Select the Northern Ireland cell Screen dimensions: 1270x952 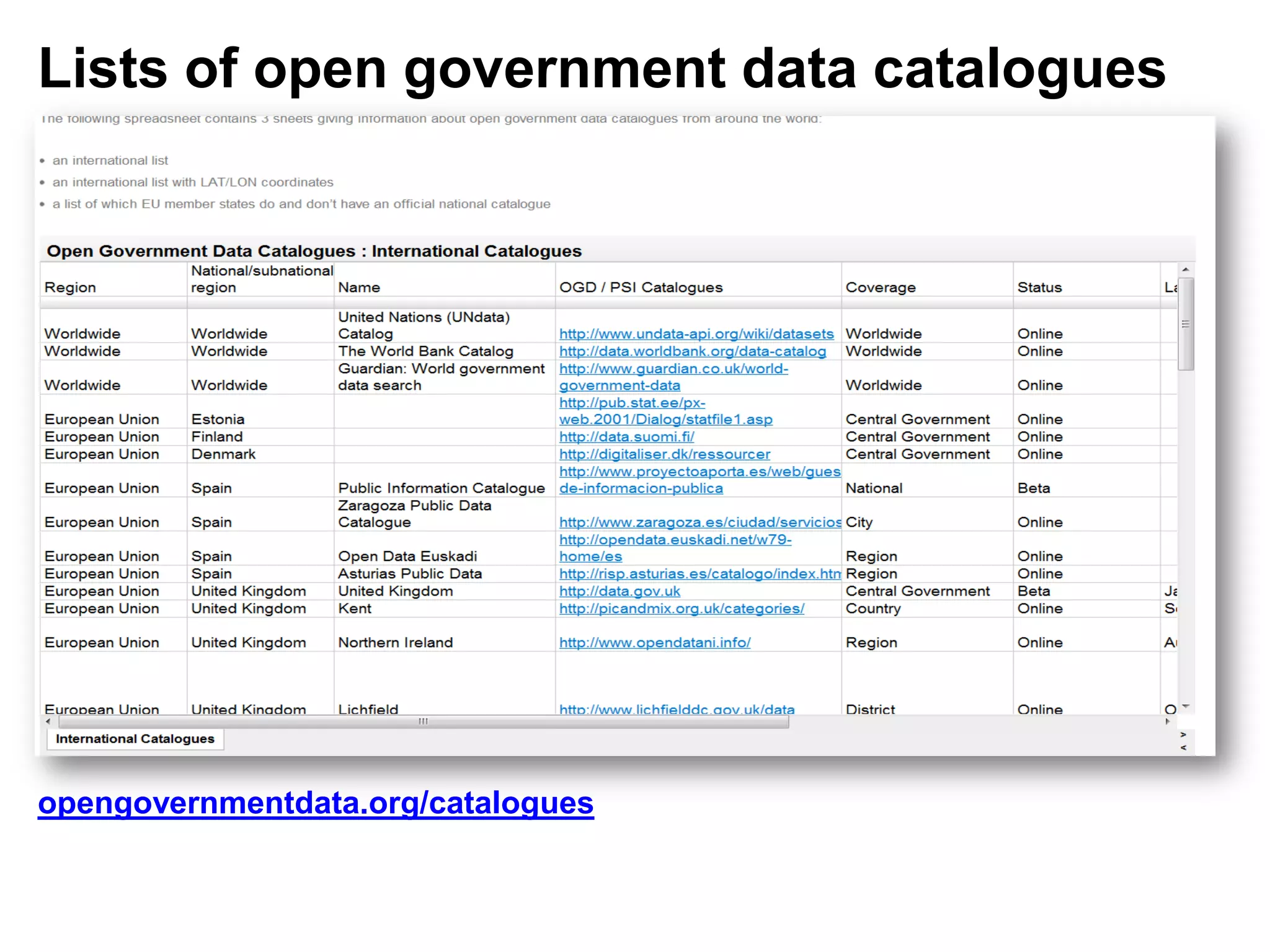point(445,634)
